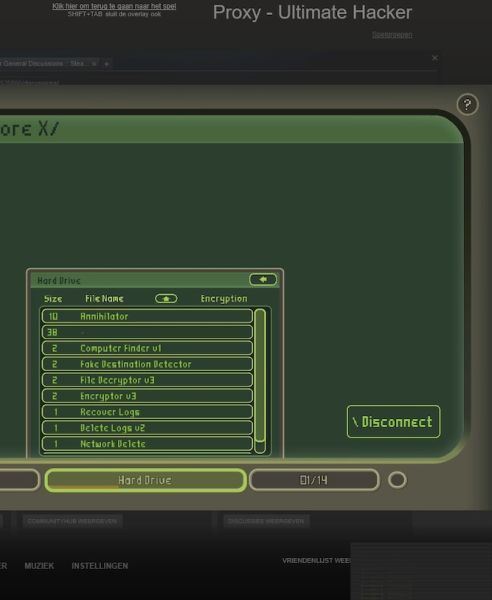Click the file list scrollbar thumb
Image resolution: width=492 pixels, height=600 pixels.
click(x=260, y=375)
